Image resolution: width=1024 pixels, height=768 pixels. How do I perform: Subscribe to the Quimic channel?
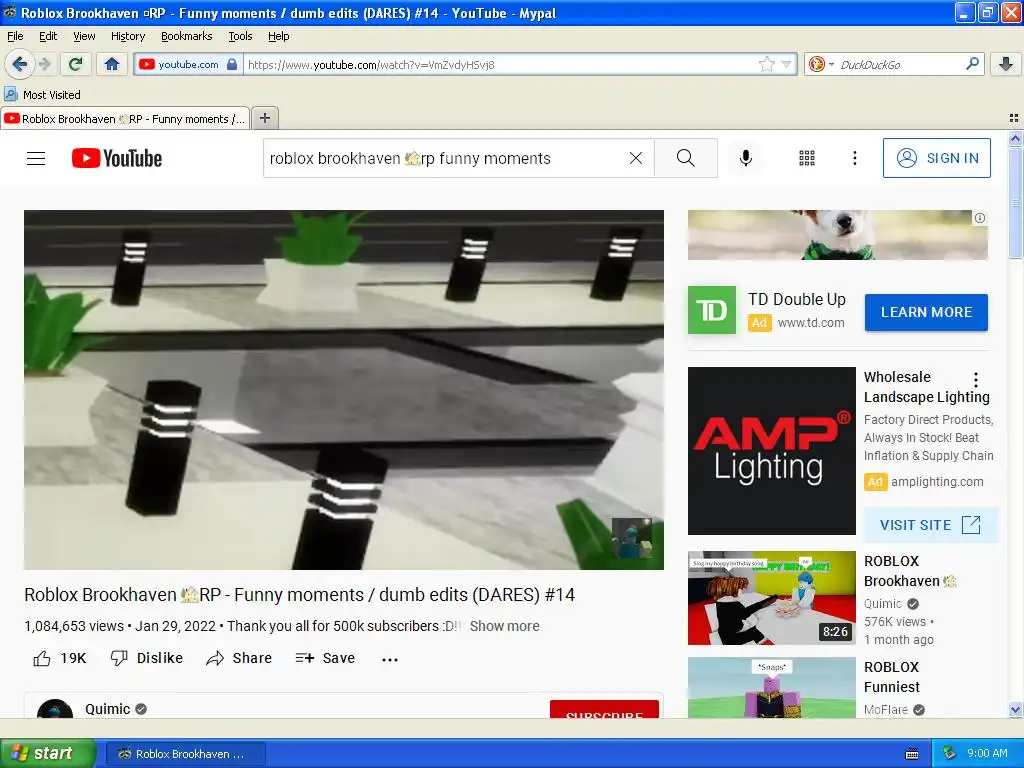pos(604,709)
